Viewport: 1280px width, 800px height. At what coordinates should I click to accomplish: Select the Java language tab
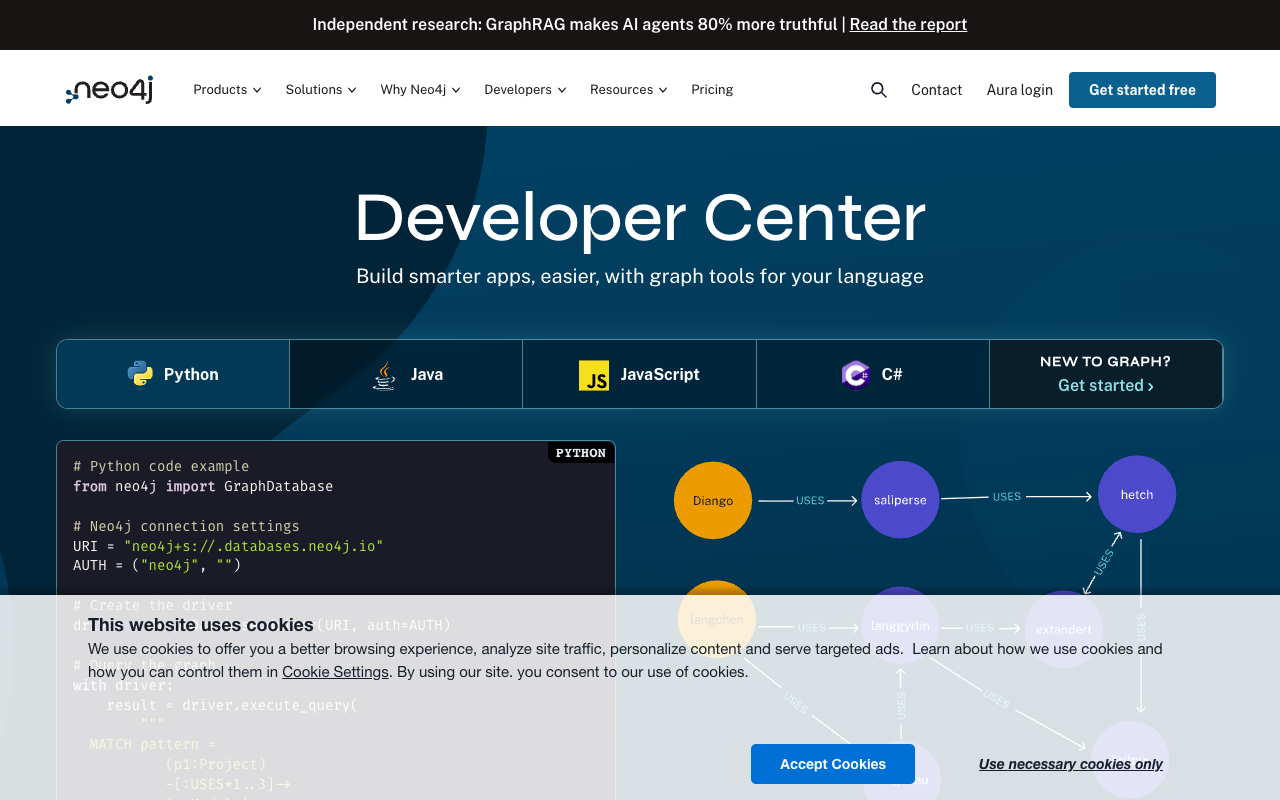coord(406,374)
